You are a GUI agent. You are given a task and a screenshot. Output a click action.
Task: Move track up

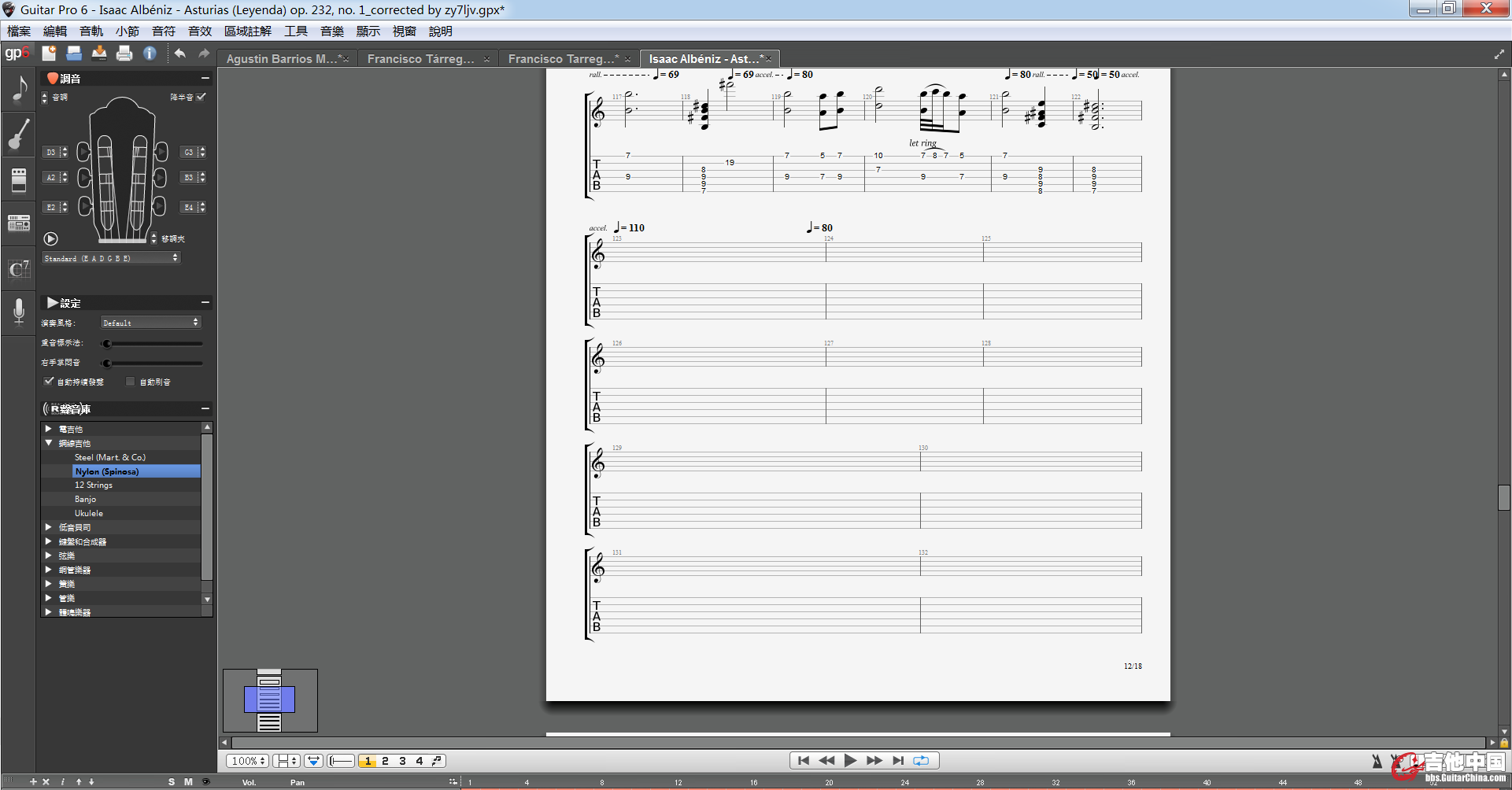pyautogui.click(x=79, y=781)
